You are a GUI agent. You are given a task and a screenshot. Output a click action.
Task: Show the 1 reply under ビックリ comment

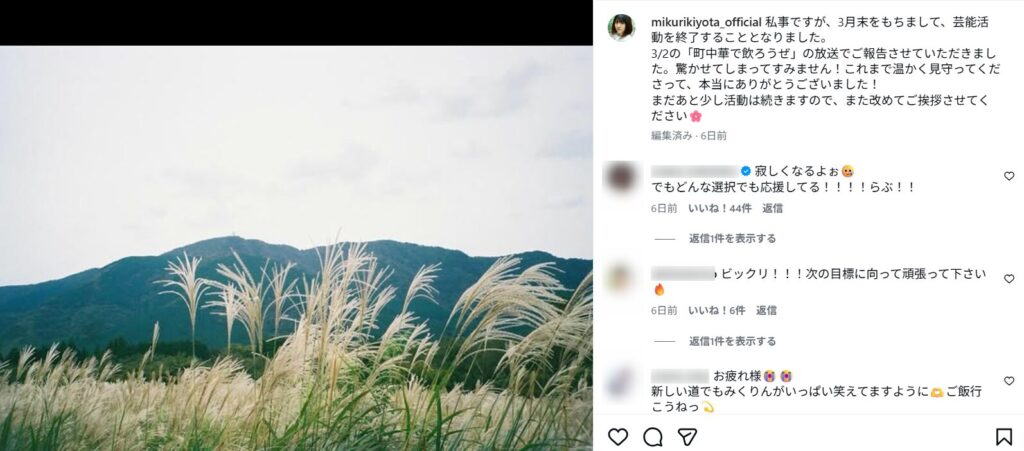click(732, 341)
